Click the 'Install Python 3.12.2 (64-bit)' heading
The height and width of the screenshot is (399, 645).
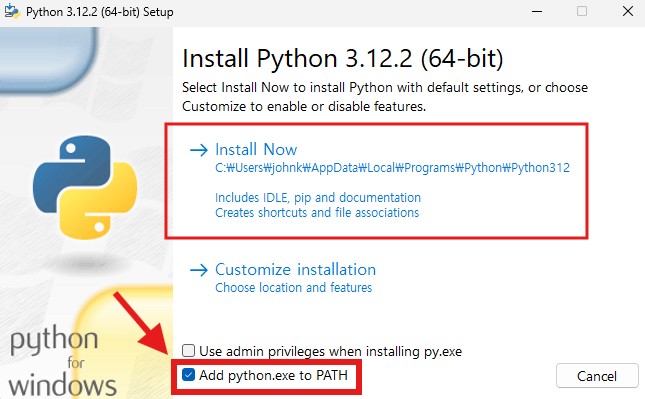tap(343, 58)
